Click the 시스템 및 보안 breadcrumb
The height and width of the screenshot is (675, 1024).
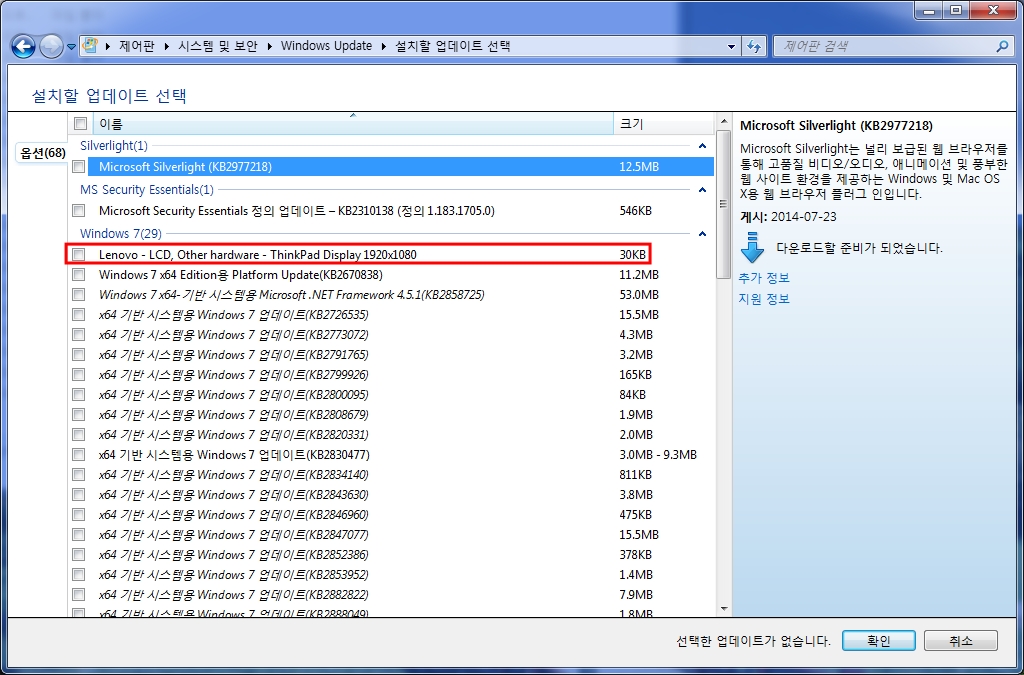point(218,46)
